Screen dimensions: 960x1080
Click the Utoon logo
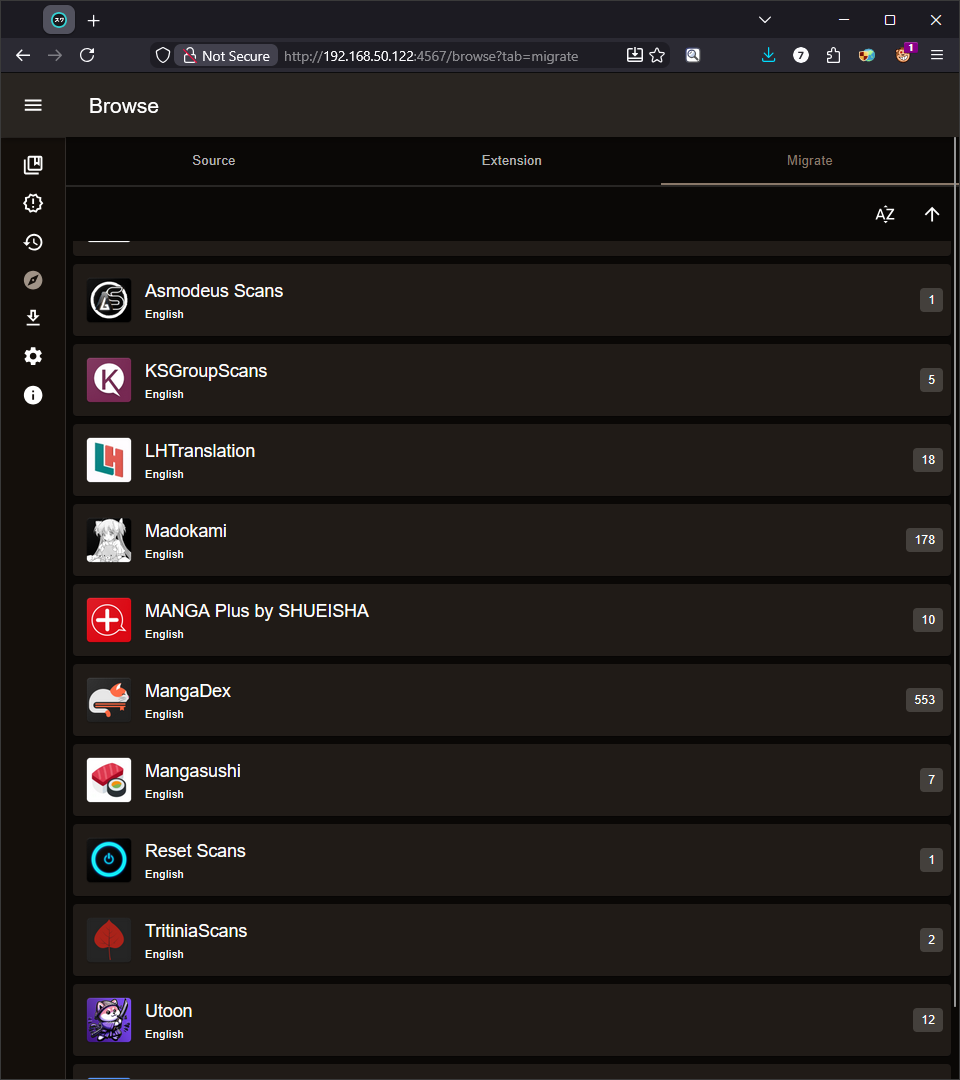(109, 1019)
